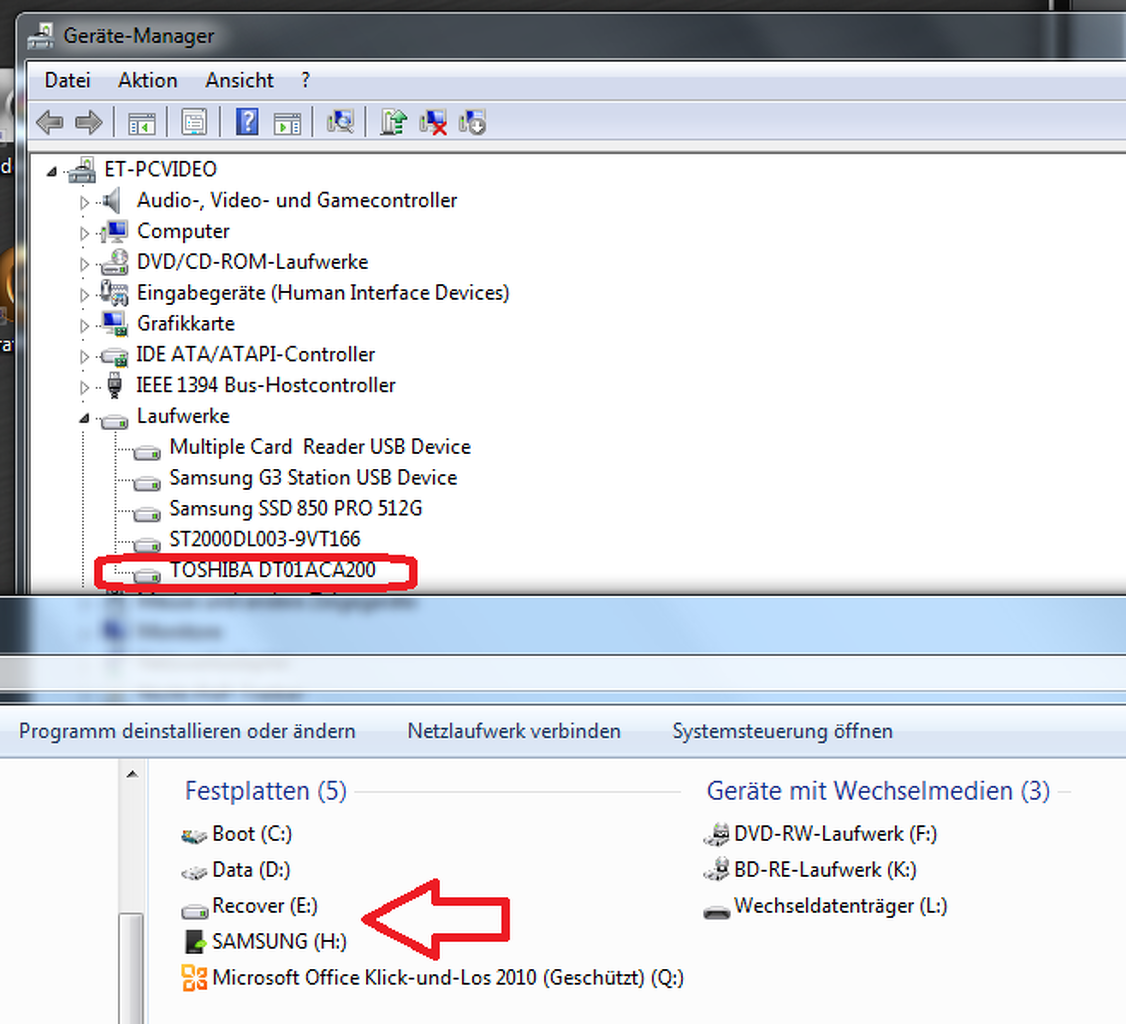Expand the Grafikkarte category

(x=84, y=326)
